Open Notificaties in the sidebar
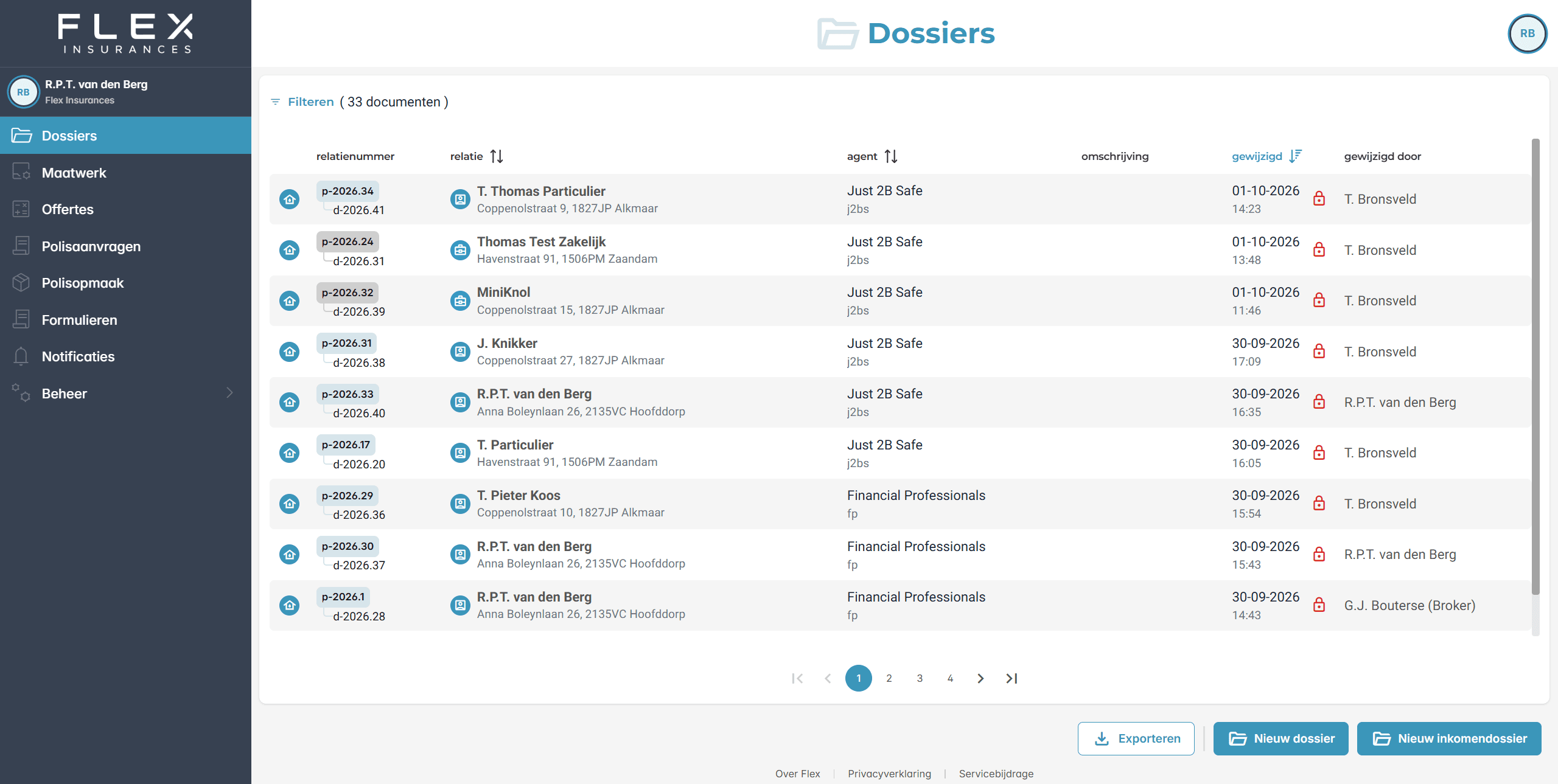 [x=125, y=356]
